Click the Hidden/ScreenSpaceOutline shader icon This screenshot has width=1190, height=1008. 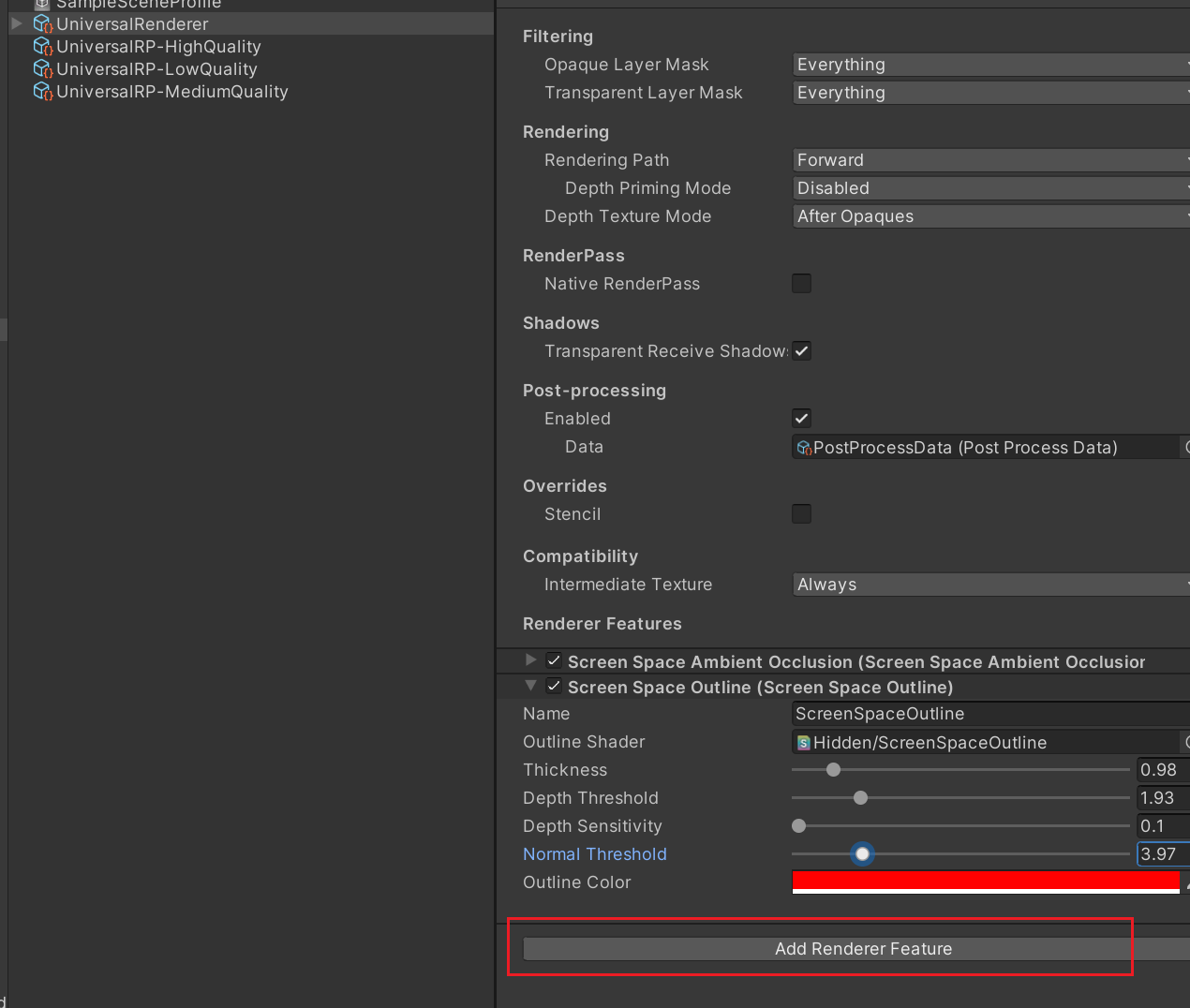coord(804,743)
